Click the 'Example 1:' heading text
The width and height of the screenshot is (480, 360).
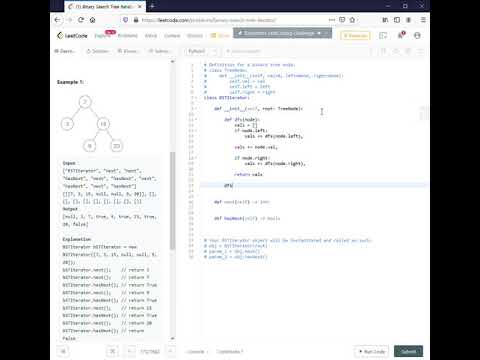(70, 82)
